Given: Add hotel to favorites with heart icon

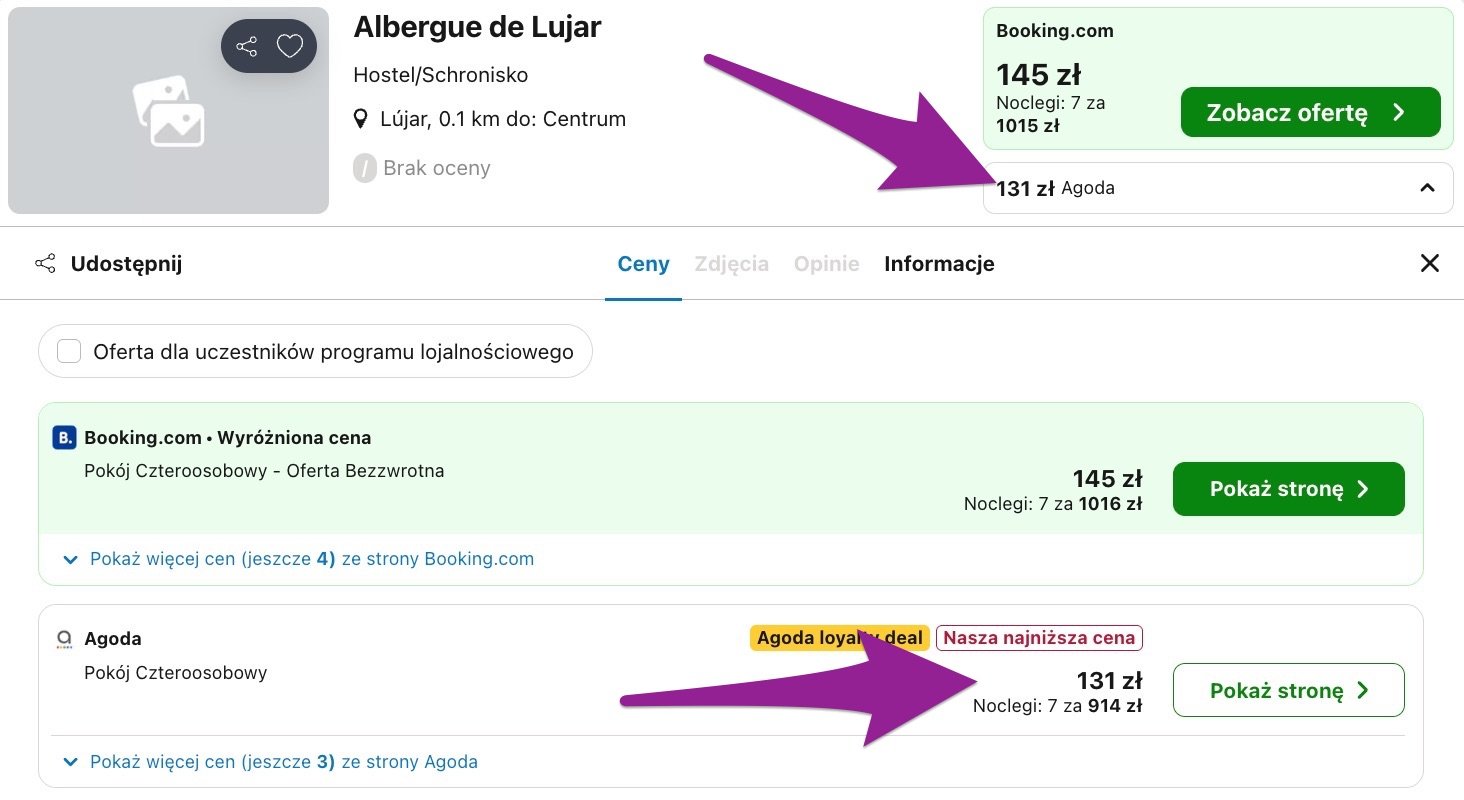Looking at the screenshot, I should tap(290, 46).
